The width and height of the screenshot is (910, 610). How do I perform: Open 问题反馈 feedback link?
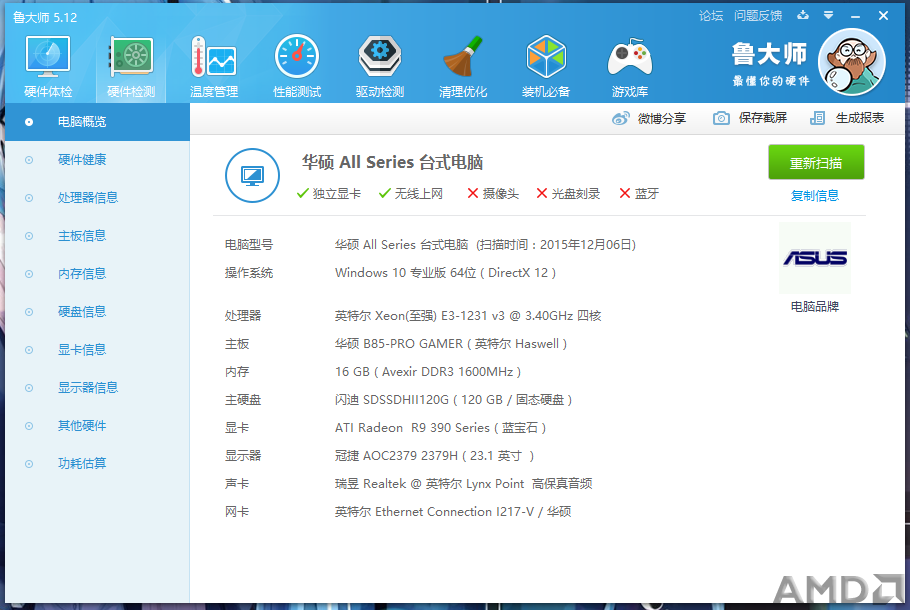[x=758, y=16]
